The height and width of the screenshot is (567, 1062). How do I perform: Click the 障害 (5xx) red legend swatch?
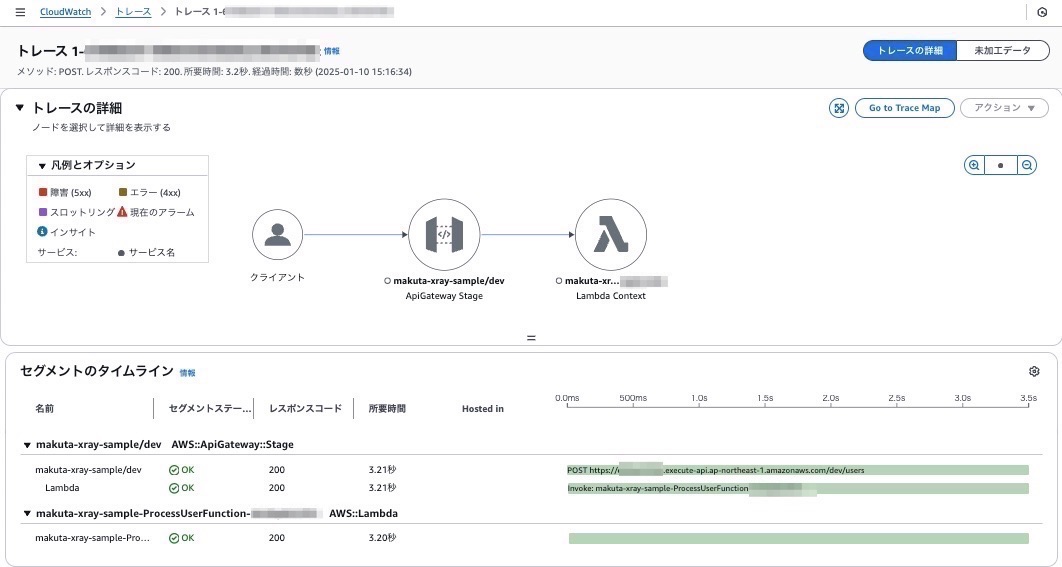click(43, 192)
